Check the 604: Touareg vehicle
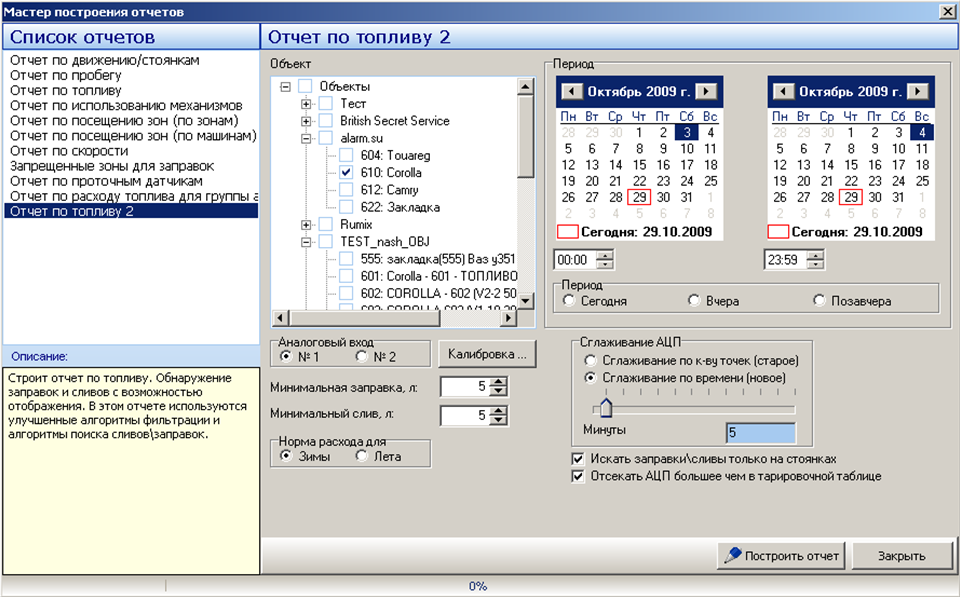960x597 pixels. 346,156
